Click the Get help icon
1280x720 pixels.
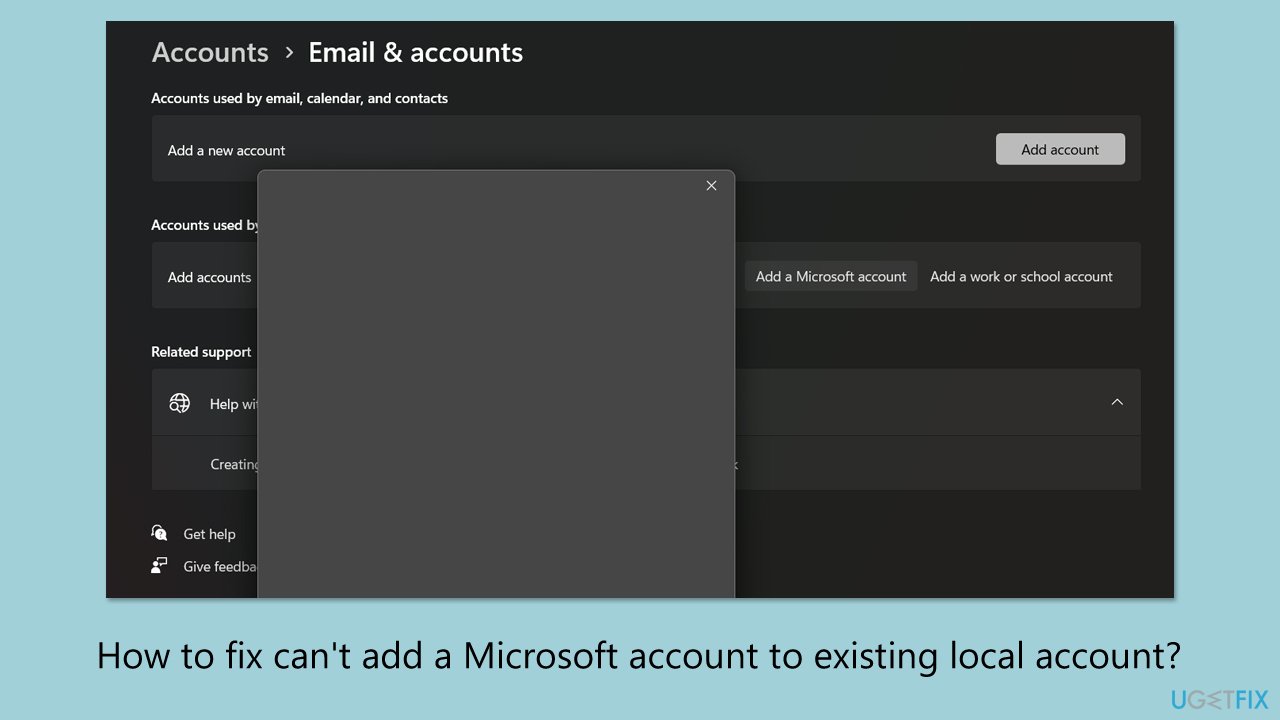coord(159,533)
